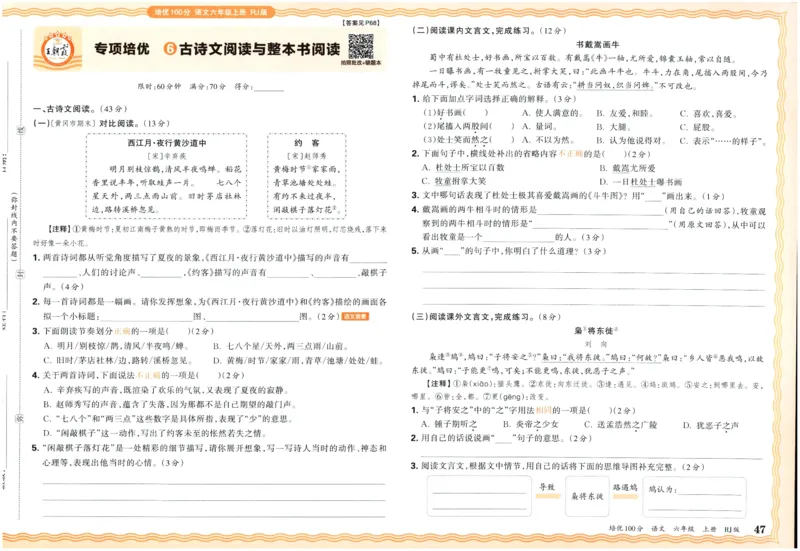Click the option "B. 友爱、和睦"
This screenshot has height=551, width=800.
coord(625,113)
